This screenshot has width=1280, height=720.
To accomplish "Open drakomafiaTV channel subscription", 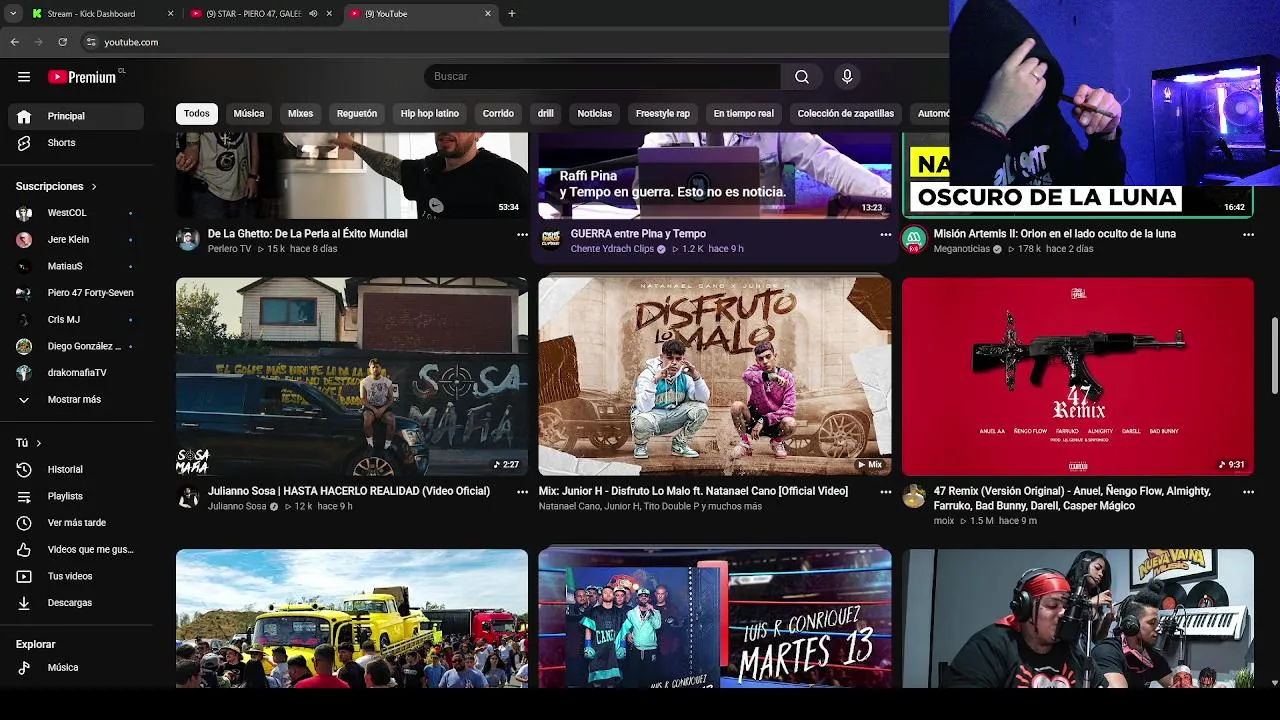I will [76, 373].
